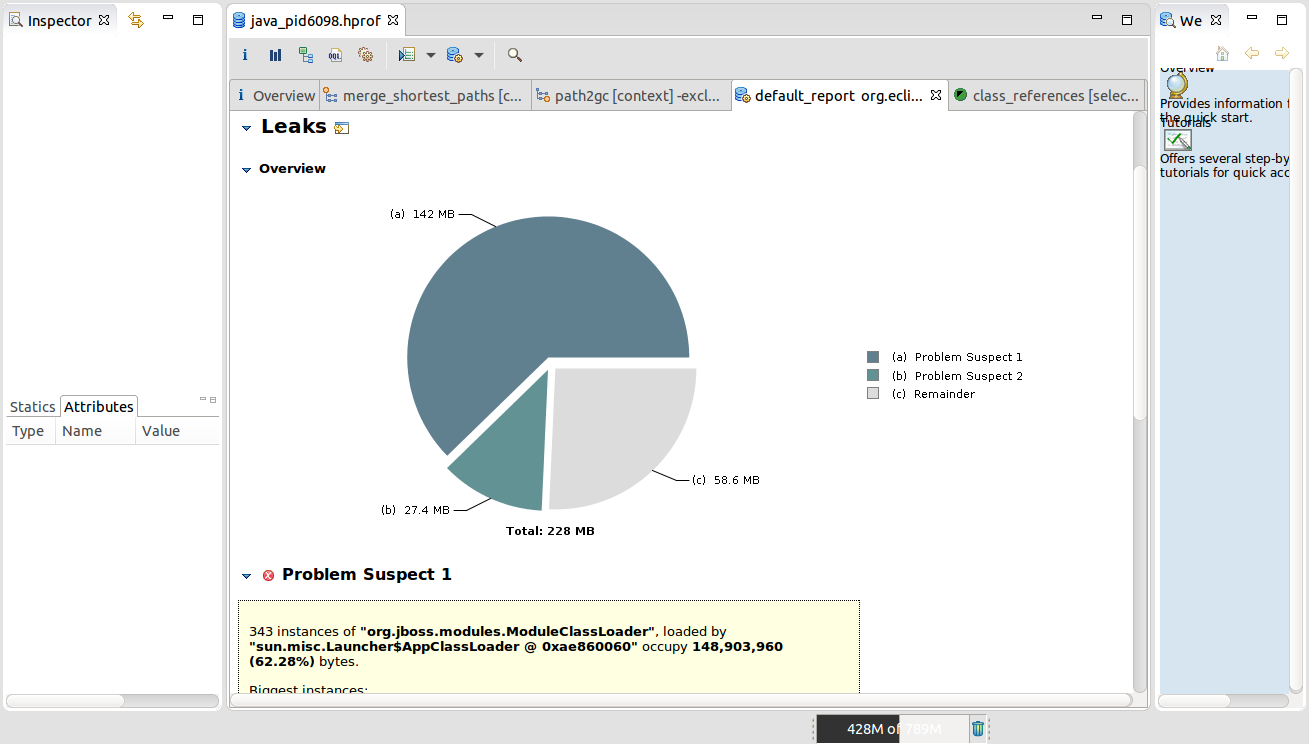Viewport: 1309px width, 744px height.
Task: Close the java_pid6098.hprof editor
Action: tap(393, 19)
